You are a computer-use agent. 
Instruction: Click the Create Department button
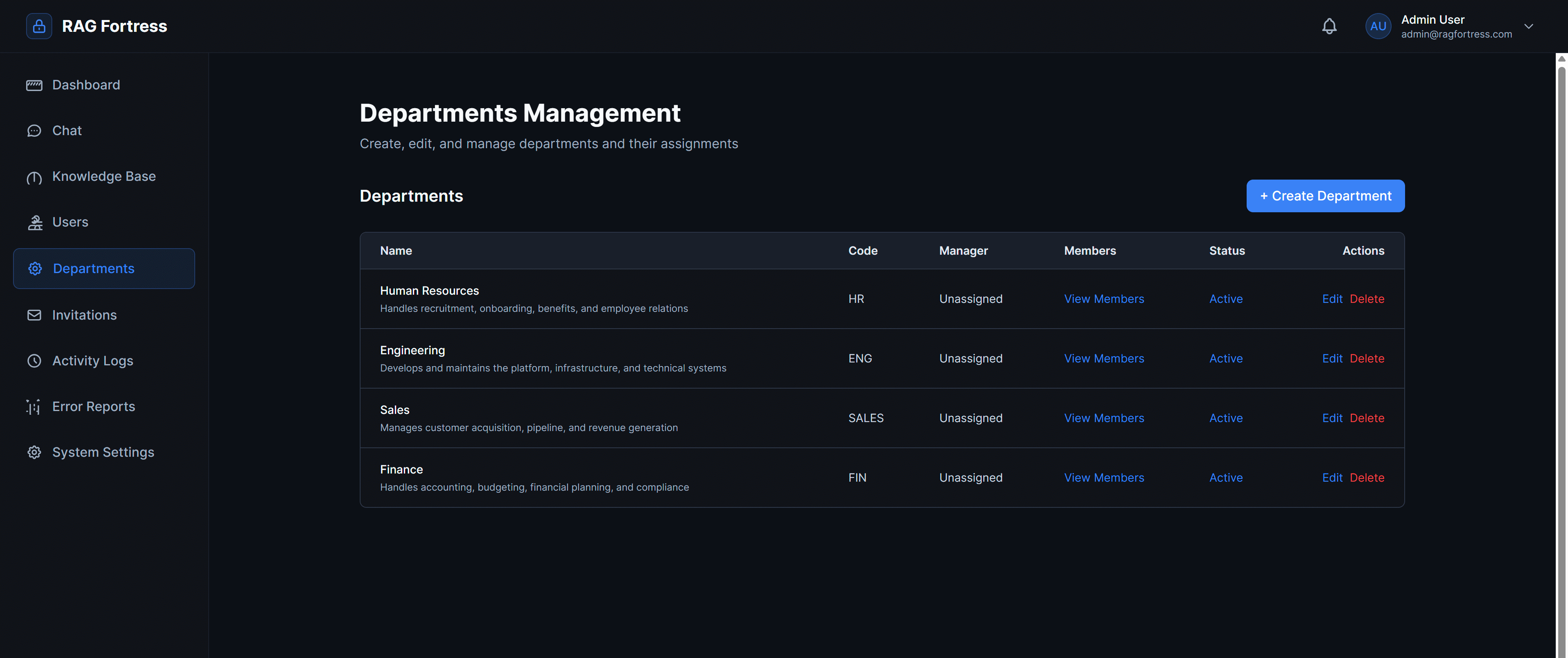point(1325,196)
